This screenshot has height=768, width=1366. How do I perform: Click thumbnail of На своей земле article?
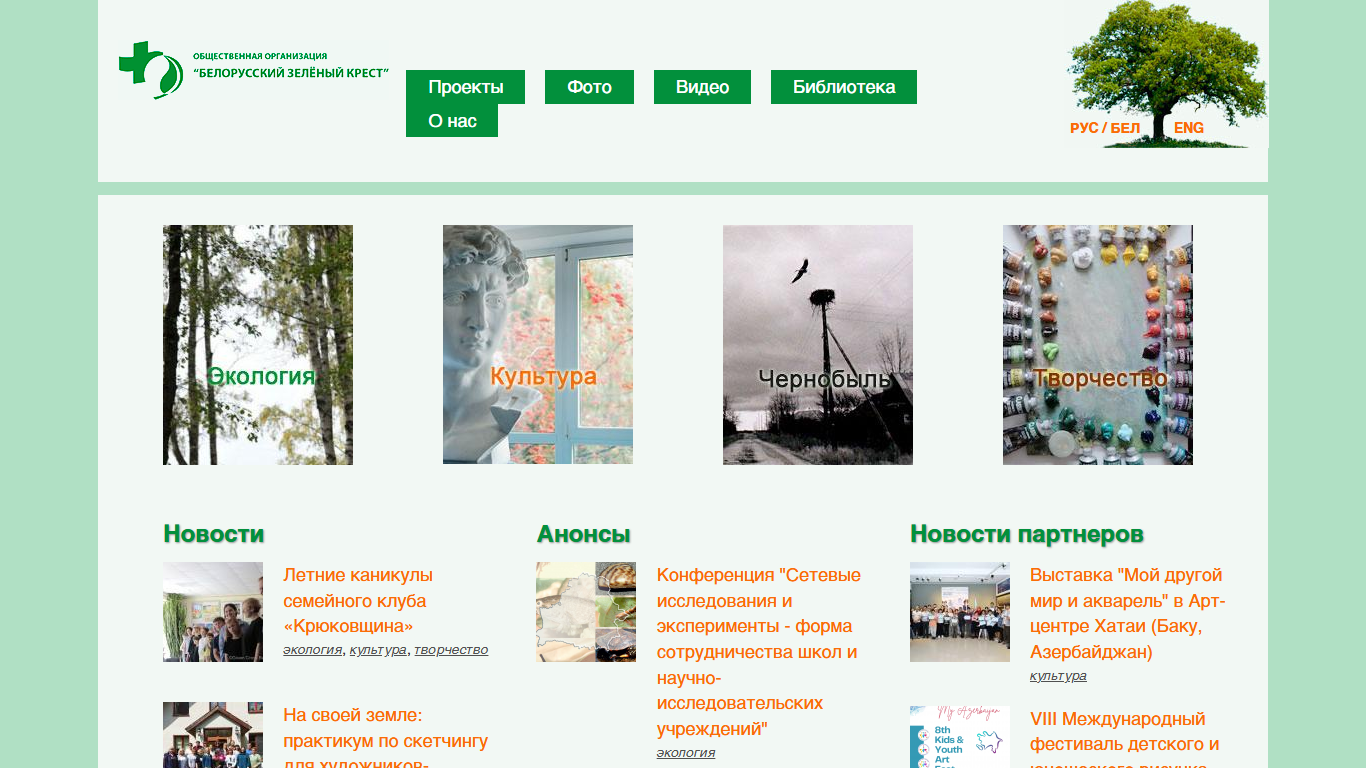(213, 735)
